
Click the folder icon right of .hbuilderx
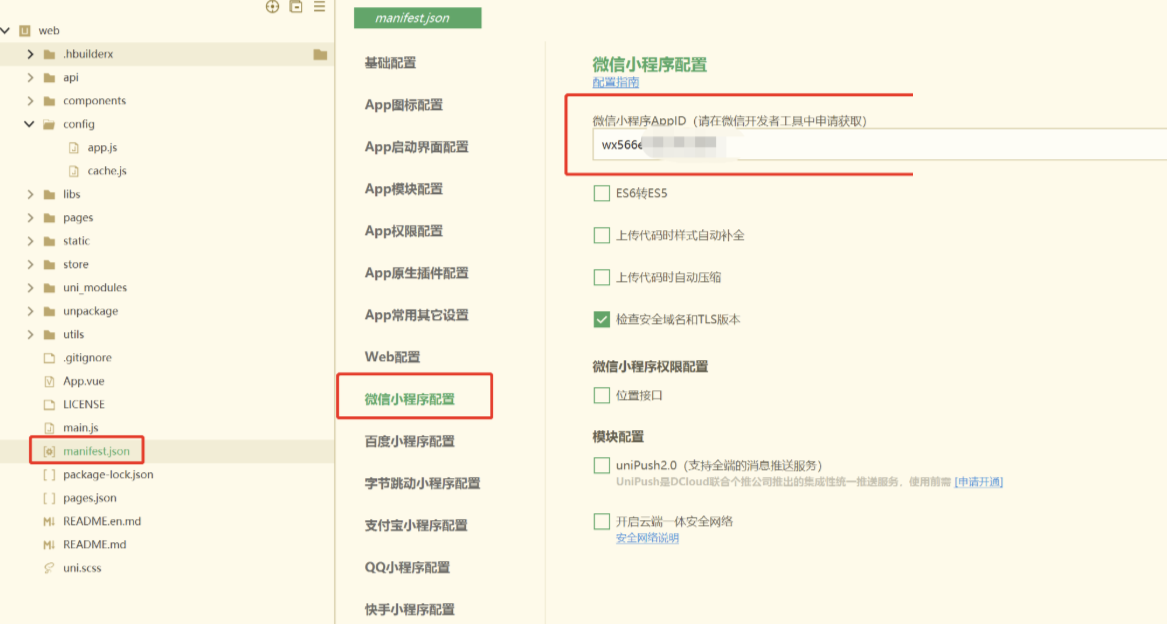coord(320,54)
